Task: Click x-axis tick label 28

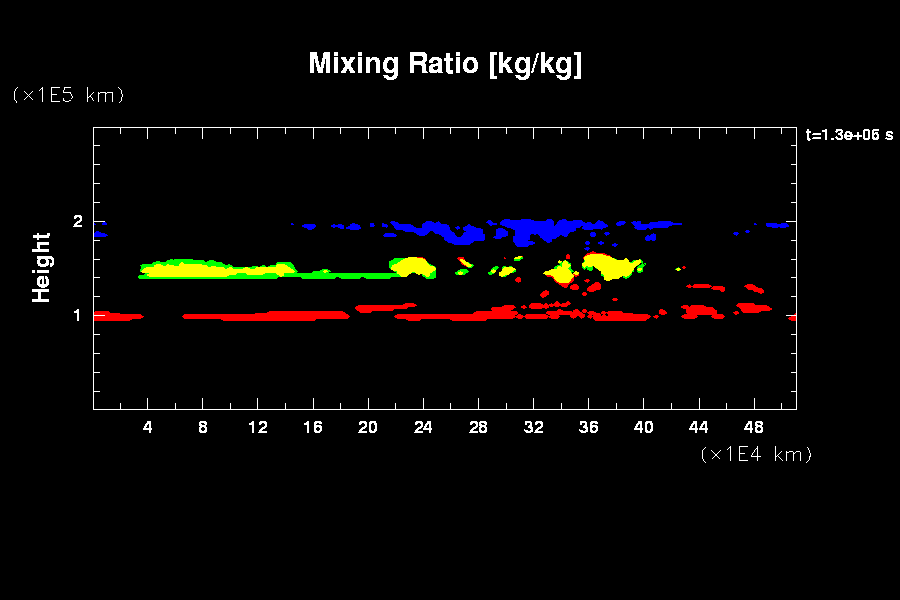Action: 478,427
